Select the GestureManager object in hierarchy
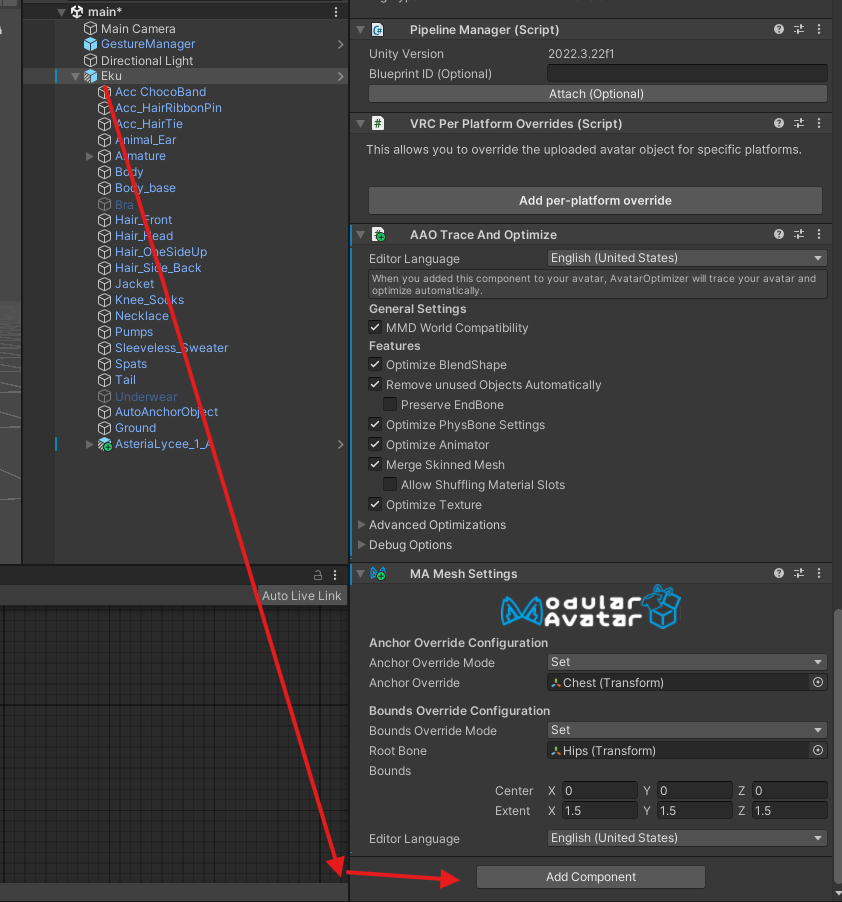The image size is (842, 902). (x=148, y=44)
